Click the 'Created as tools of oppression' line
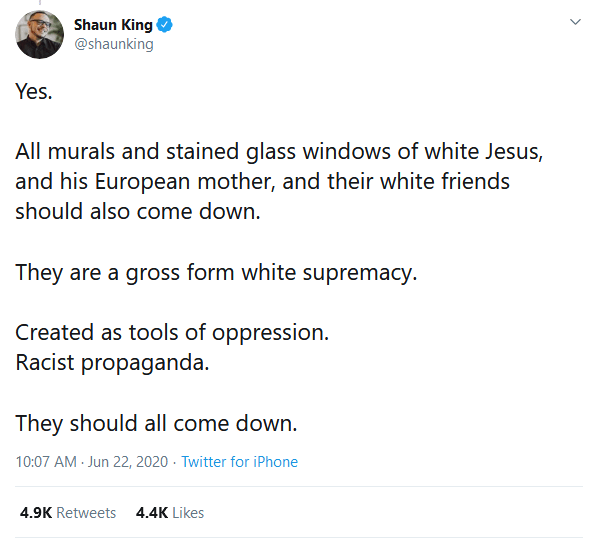This screenshot has height=540, width=598. point(172,333)
